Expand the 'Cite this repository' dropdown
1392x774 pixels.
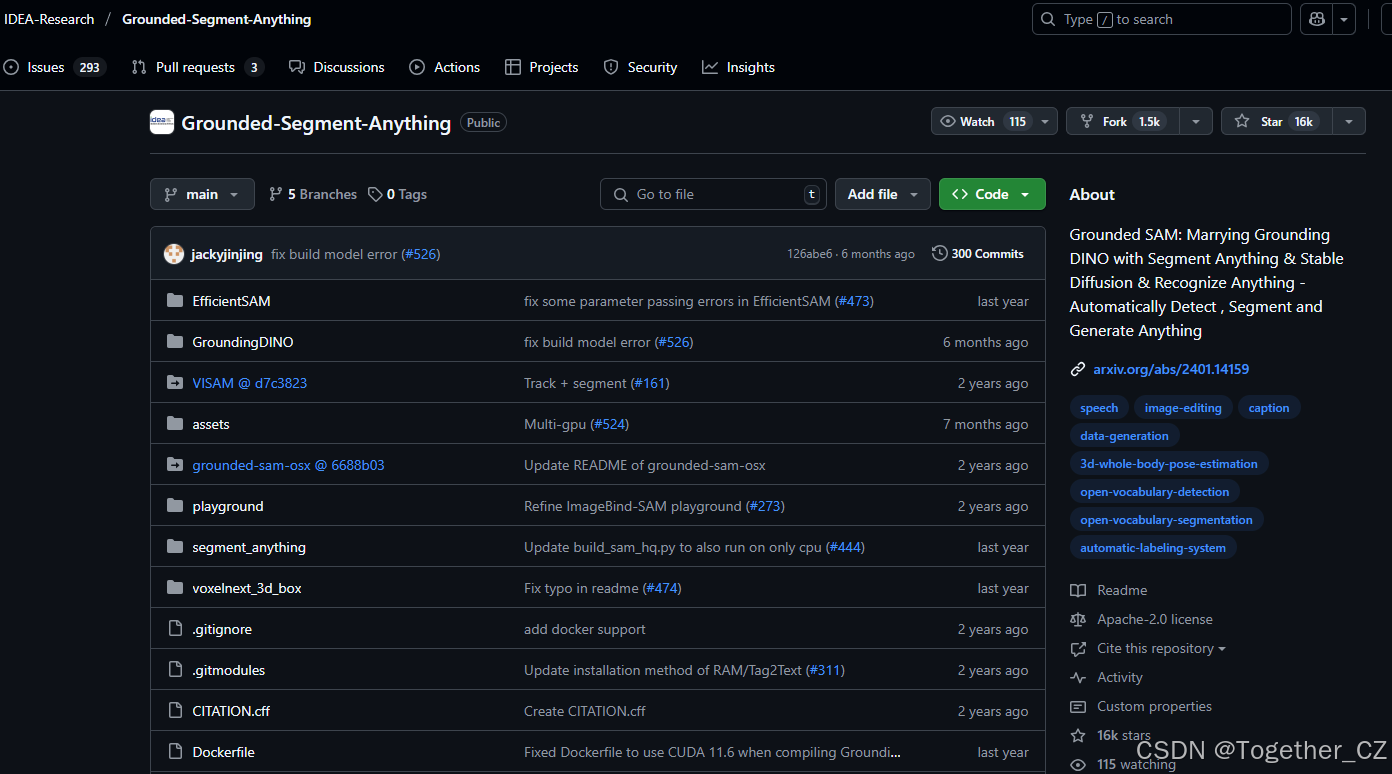pyautogui.click(x=1161, y=648)
